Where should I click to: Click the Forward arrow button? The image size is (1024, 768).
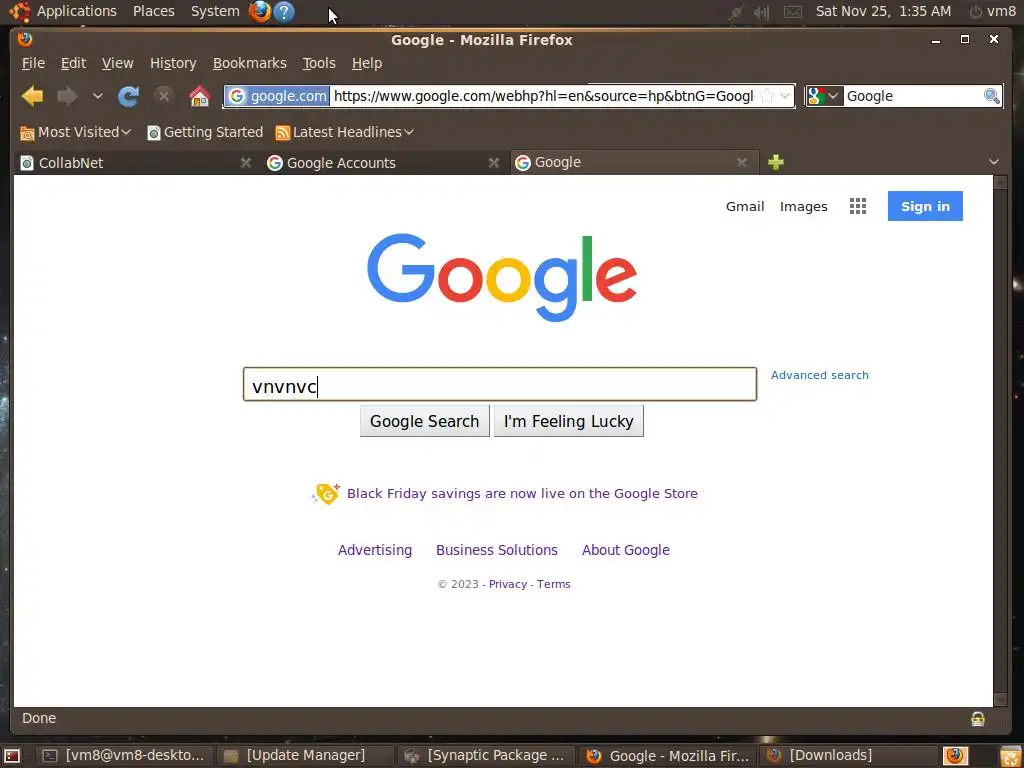[67, 97]
